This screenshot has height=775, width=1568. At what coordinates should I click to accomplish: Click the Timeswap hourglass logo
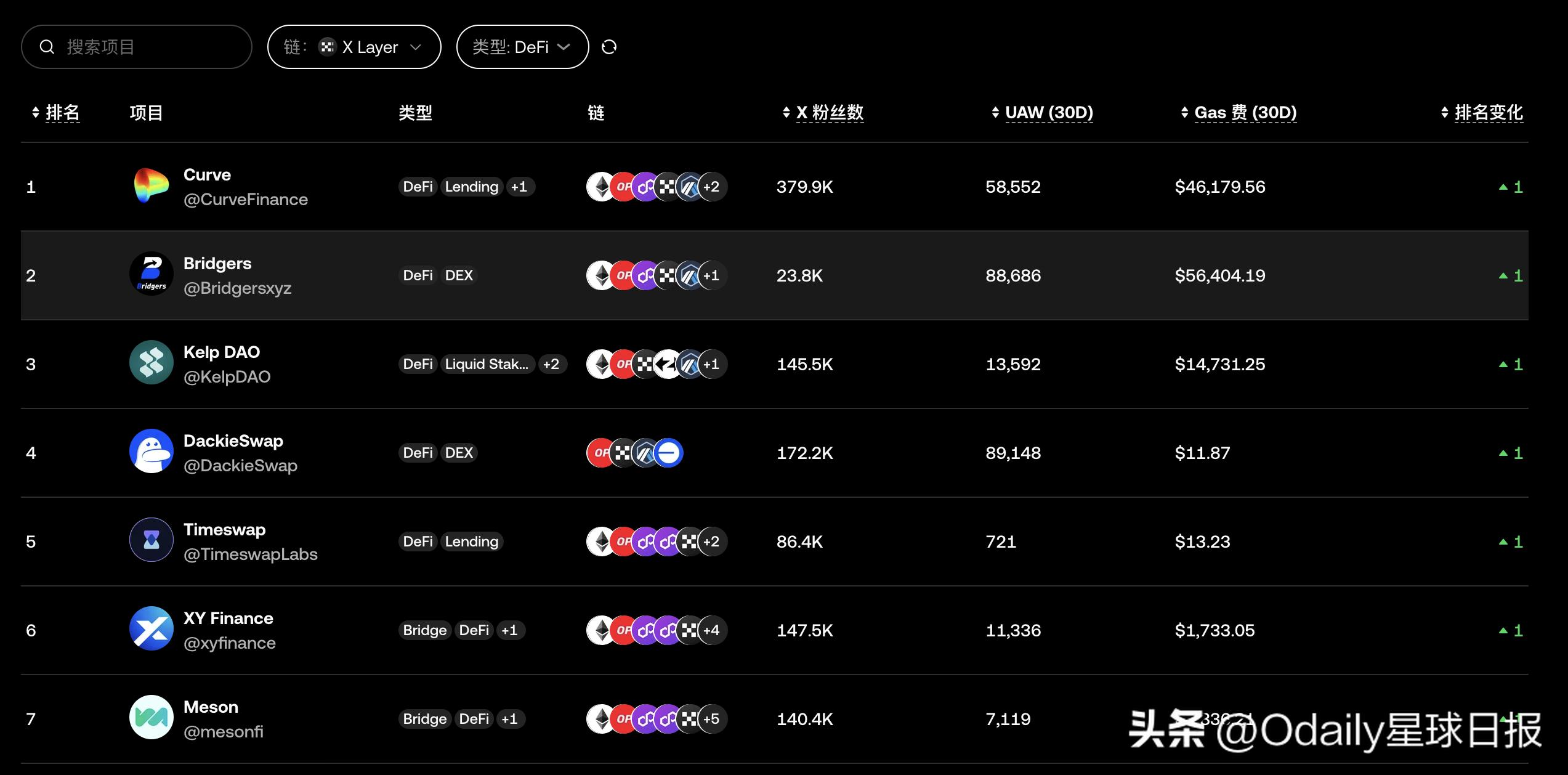coord(151,540)
